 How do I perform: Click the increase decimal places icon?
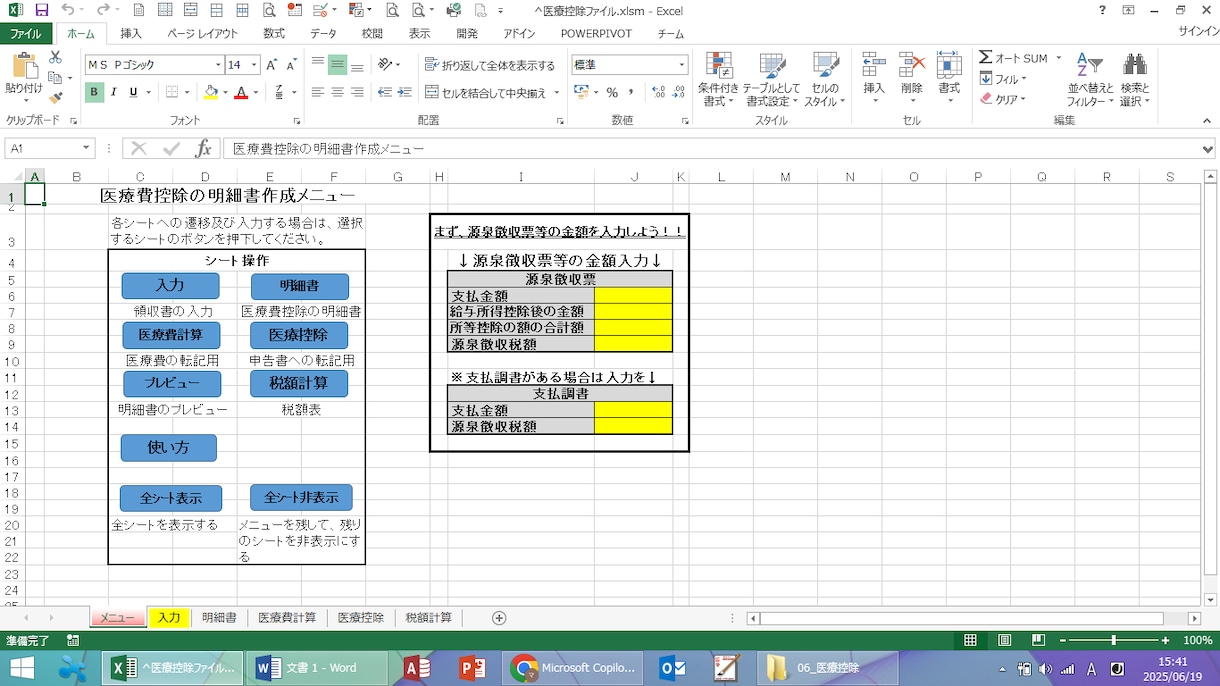658,92
